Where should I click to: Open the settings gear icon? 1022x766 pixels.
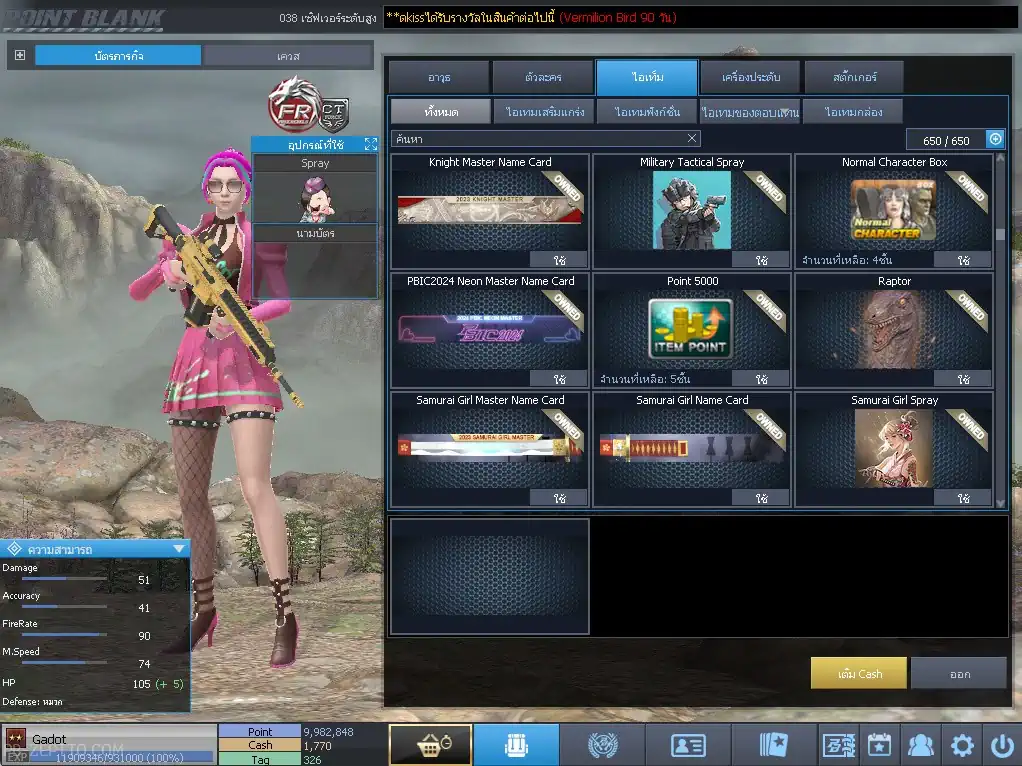tap(962, 744)
